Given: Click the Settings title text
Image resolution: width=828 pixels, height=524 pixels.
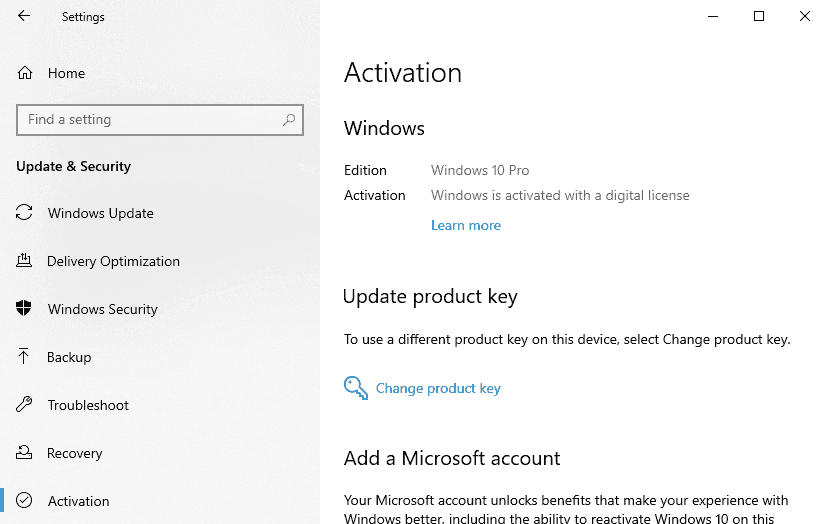Looking at the screenshot, I should click(83, 17).
